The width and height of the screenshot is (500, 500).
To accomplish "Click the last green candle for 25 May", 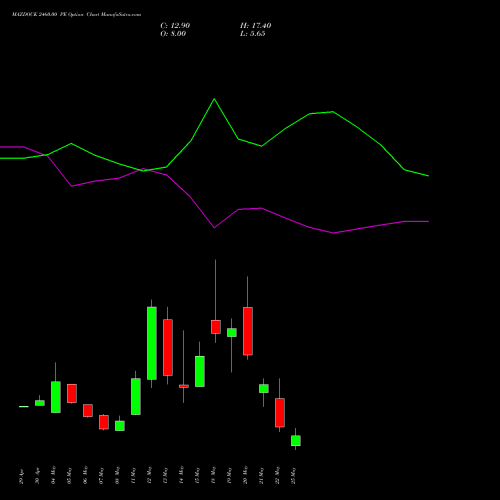I will click(296, 440).
